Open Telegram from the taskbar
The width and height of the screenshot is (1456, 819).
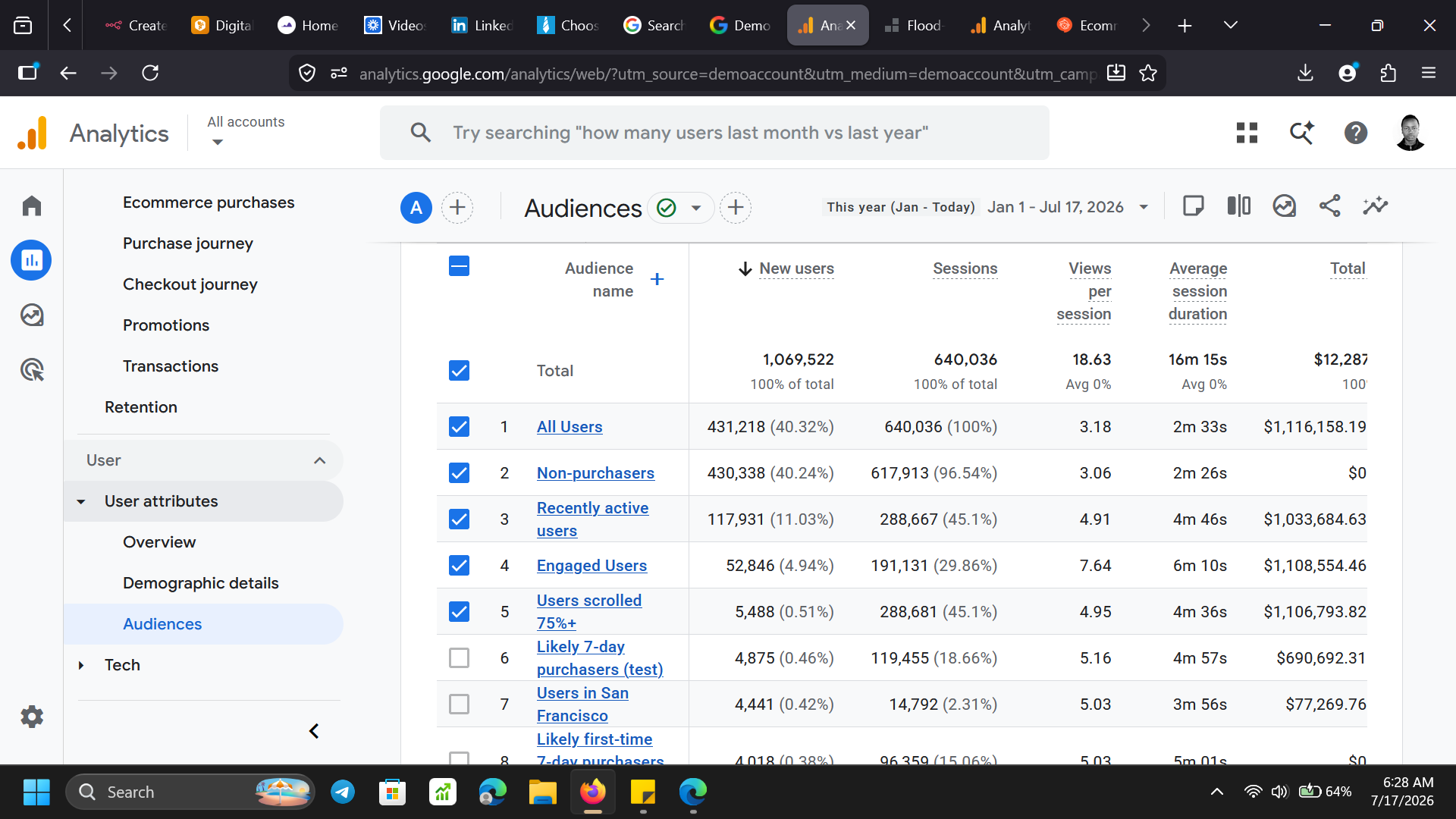click(x=343, y=792)
